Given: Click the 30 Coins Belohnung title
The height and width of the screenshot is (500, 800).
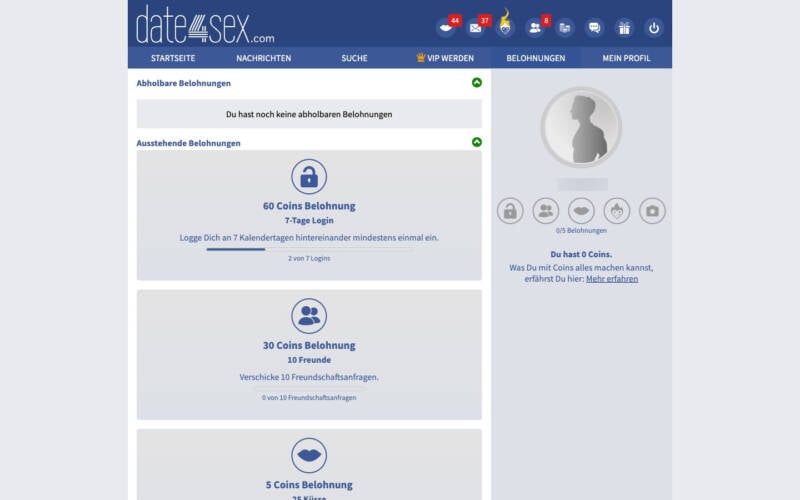Looking at the screenshot, I should (x=309, y=345).
